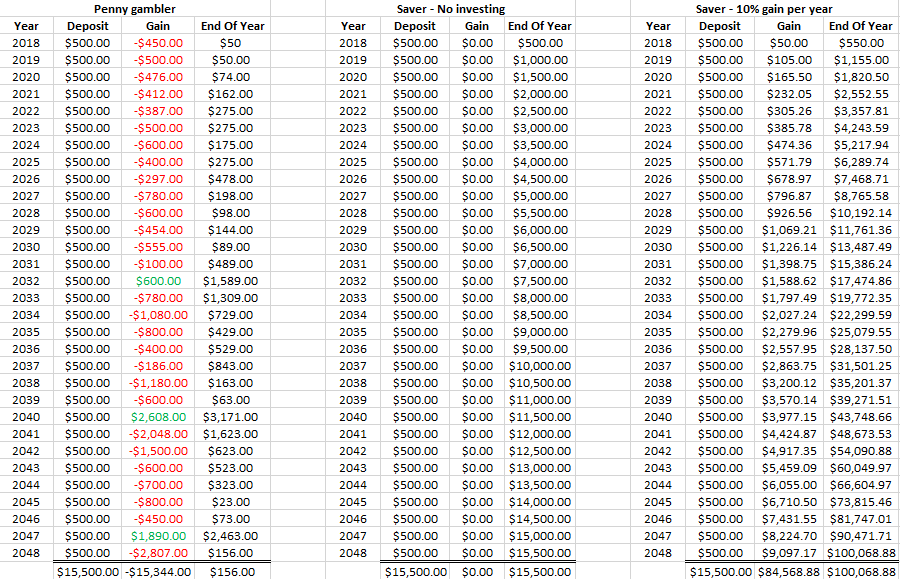Screen dimensions: 900x579
Task: Click the "Year" header in the Penny gambler table
Action: pos(28,26)
